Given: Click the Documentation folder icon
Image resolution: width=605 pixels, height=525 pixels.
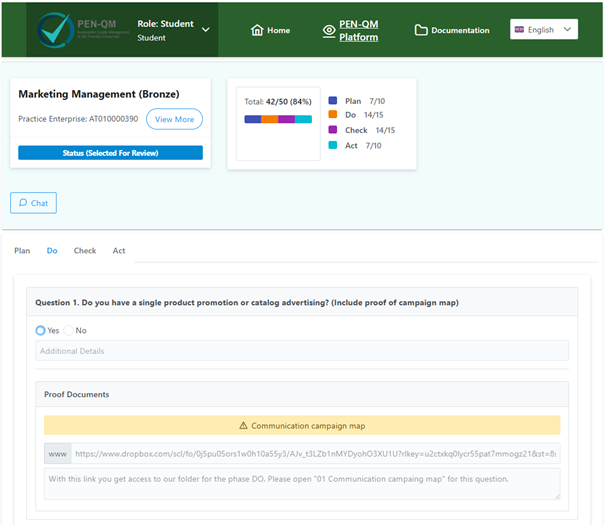Looking at the screenshot, I should pyautogui.click(x=421, y=30).
